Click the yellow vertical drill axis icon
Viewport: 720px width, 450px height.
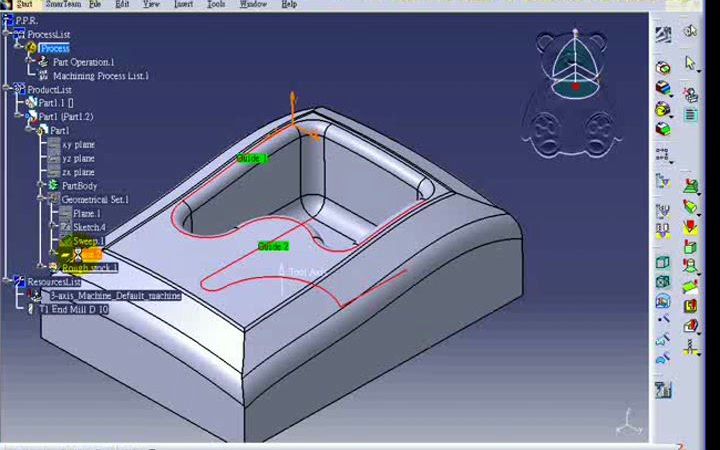pyautogui.click(x=690, y=347)
